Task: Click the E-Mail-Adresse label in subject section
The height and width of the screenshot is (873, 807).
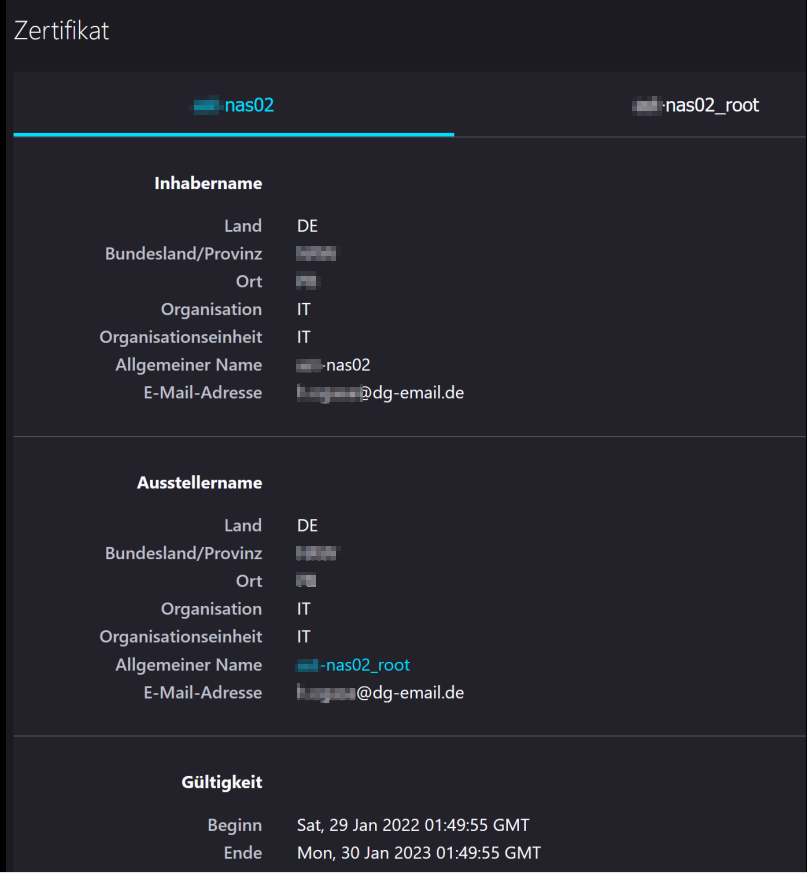Action: coord(205,392)
